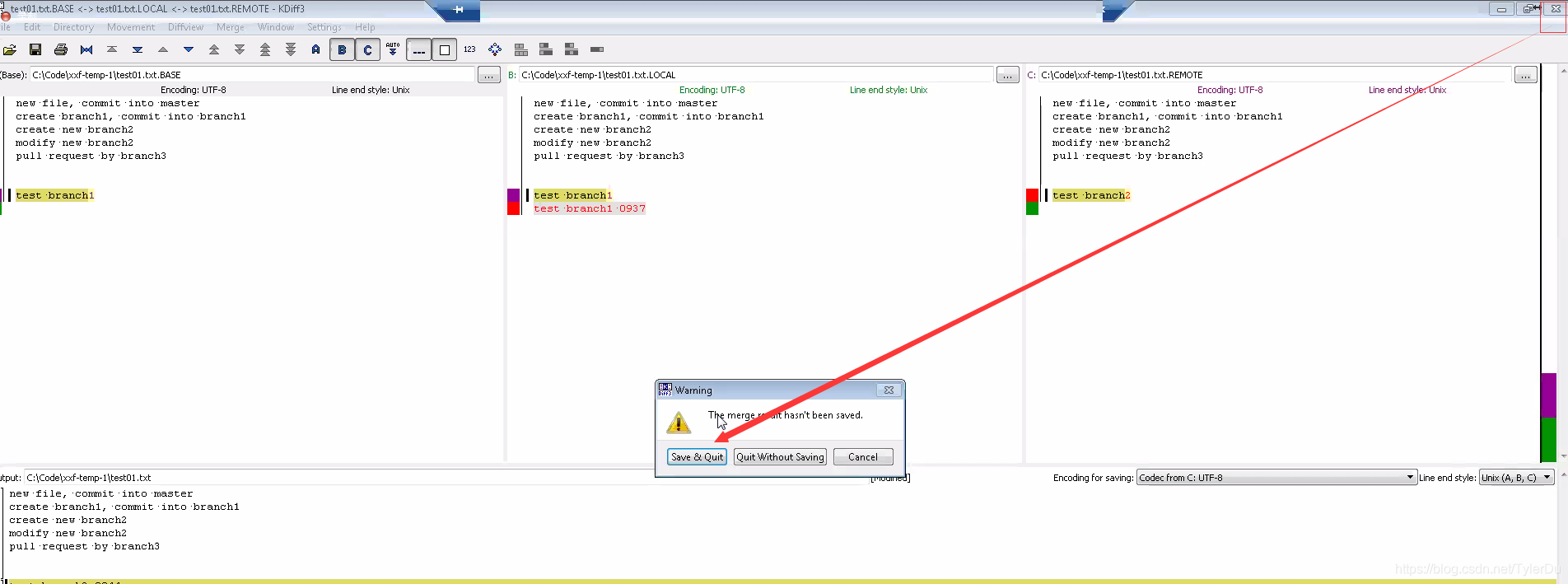Viewport: 1568px width, 584px height.
Task: Minimize the KDiff3 window
Action: pos(1501,9)
